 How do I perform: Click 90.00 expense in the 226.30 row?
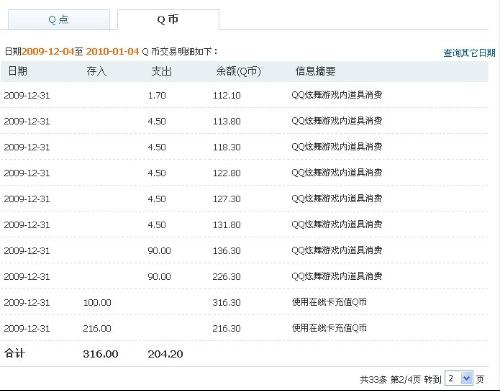(159, 277)
